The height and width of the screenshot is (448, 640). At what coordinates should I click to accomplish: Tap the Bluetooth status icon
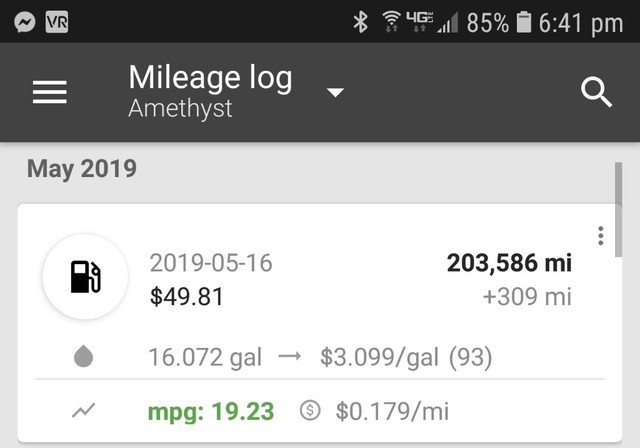click(x=360, y=22)
